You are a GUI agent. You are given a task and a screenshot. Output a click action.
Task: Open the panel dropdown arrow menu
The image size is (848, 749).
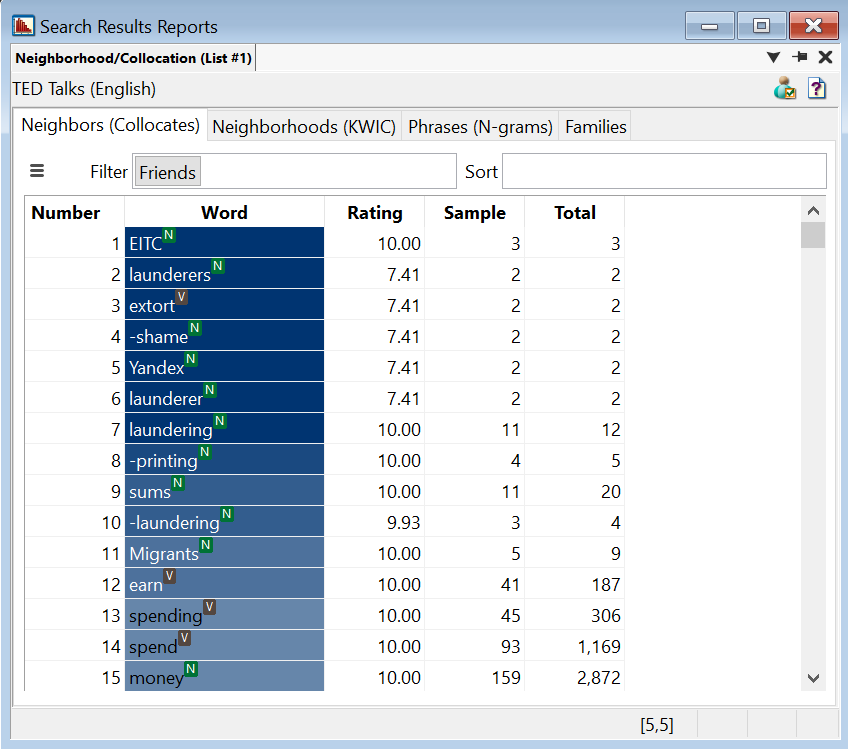pos(773,58)
